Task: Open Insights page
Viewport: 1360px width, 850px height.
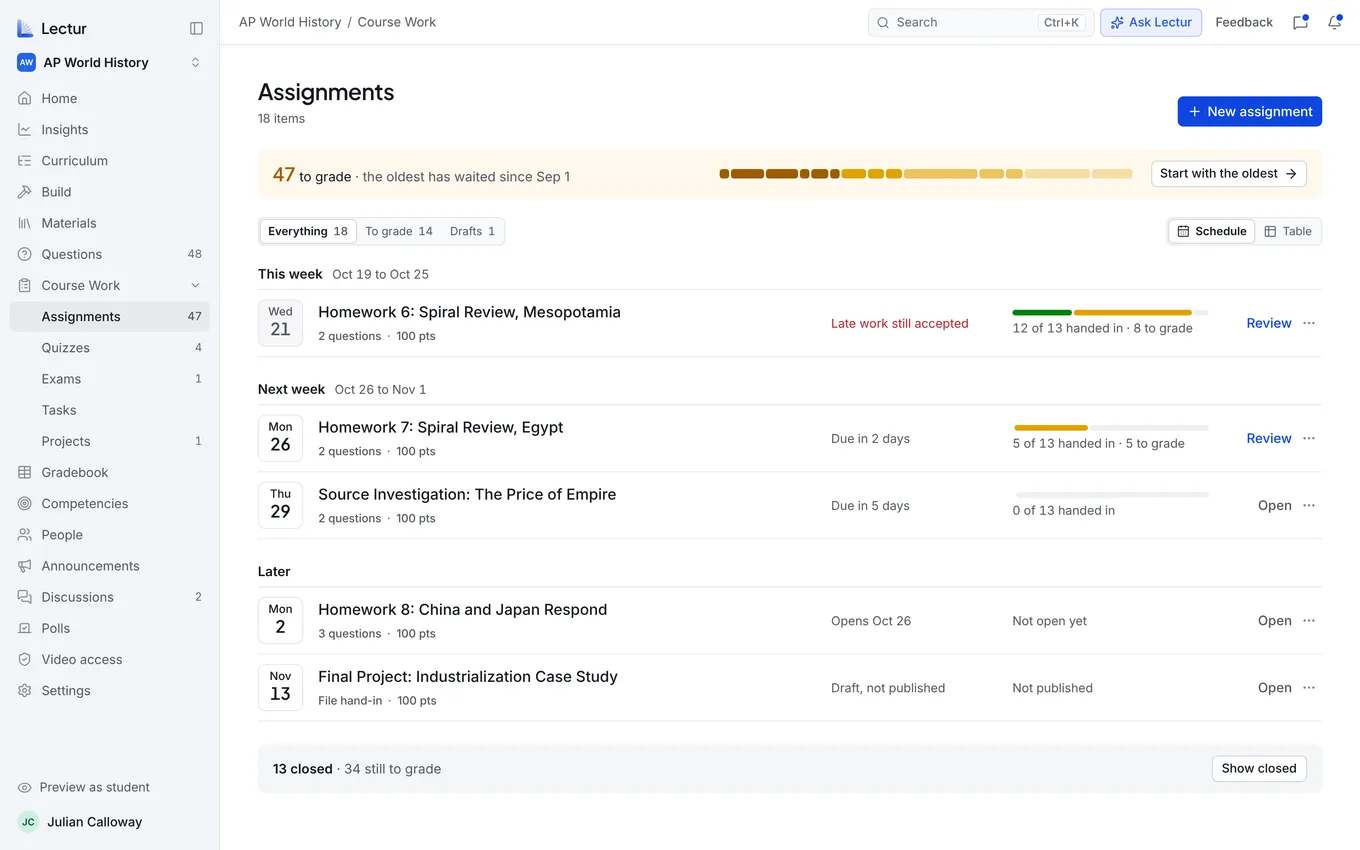Action: pyautogui.click(x=110, y=129)
